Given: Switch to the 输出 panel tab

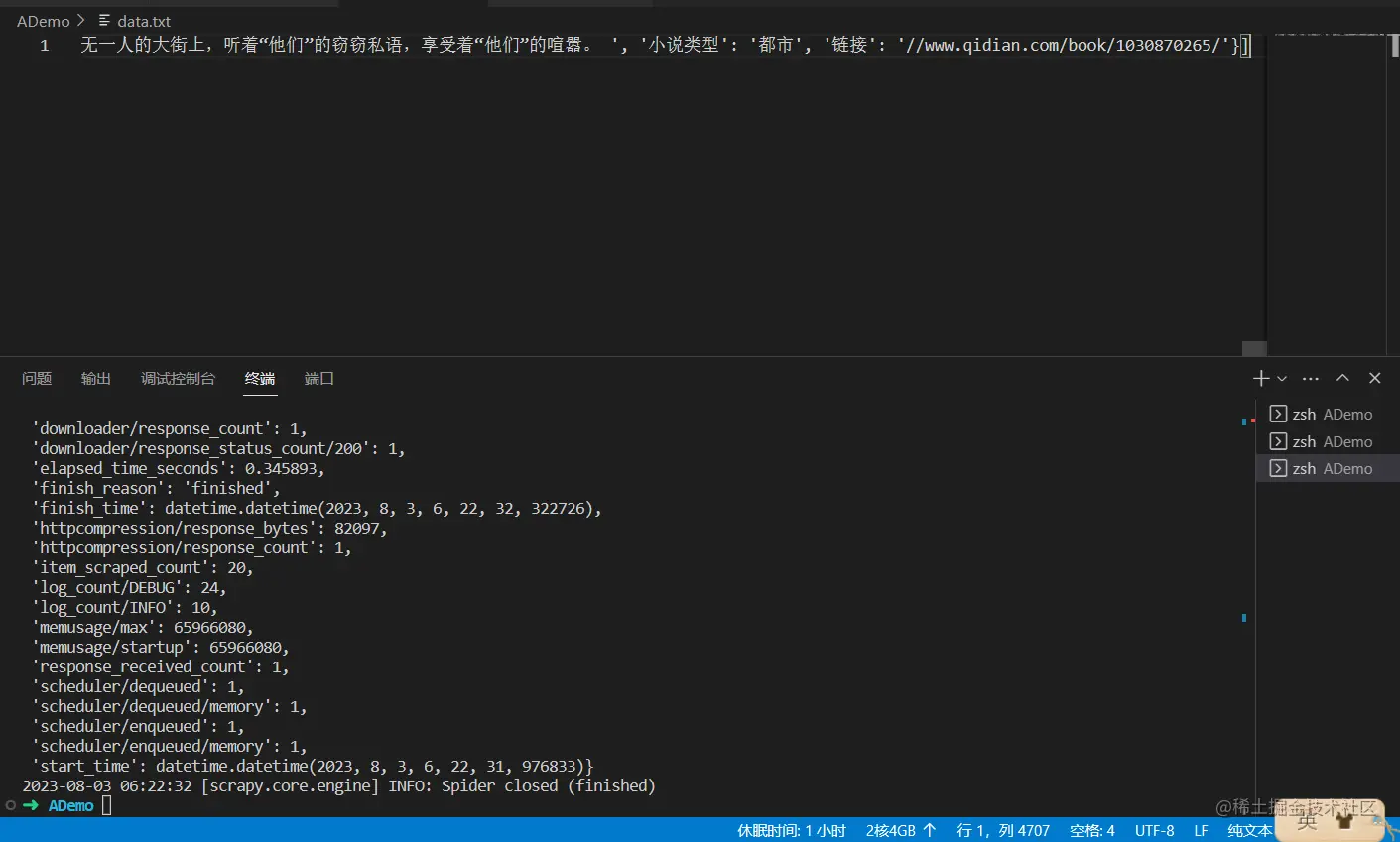Looking at the screenshot, I should click(96, 379).
